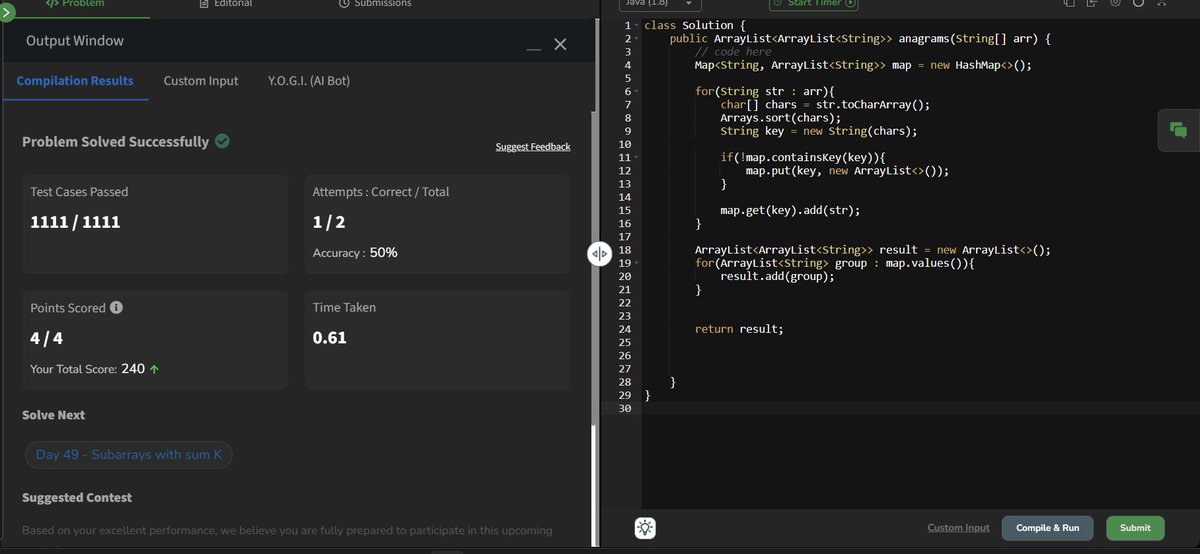Collapse the class Solution fold arrow on line 1
This screenshot has width=1200, height=554.
(636, 25)
